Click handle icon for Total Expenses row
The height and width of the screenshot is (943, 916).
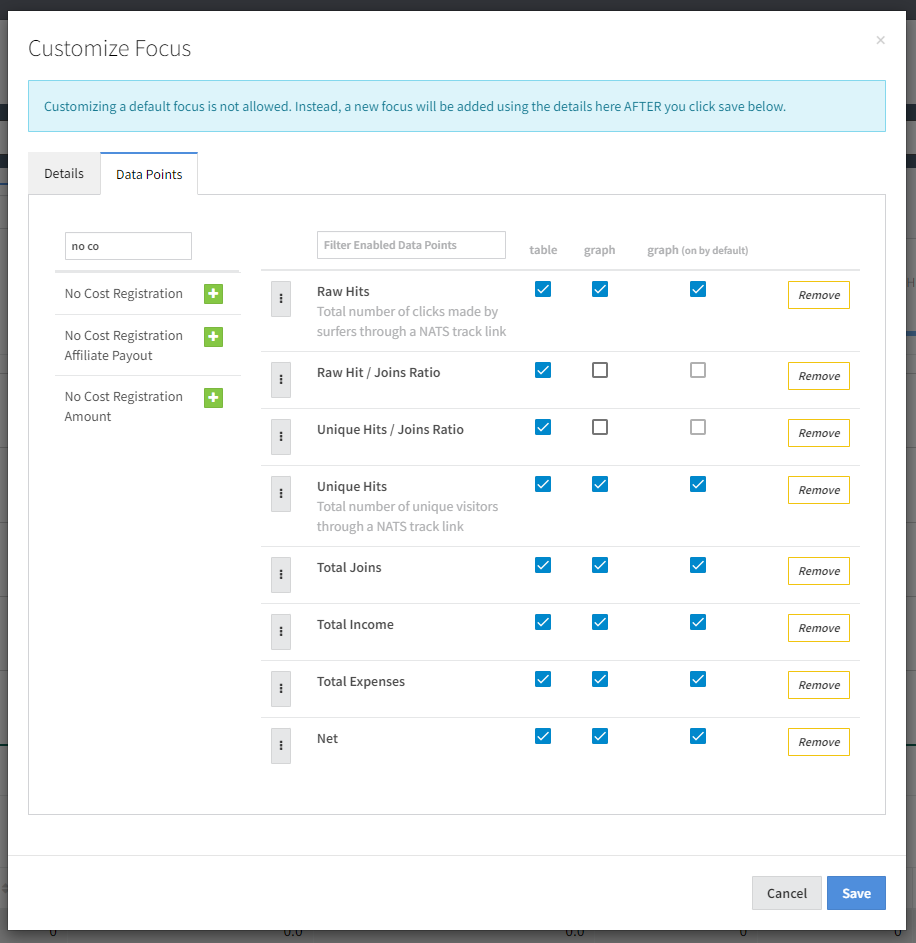click(x=281, y=689)
